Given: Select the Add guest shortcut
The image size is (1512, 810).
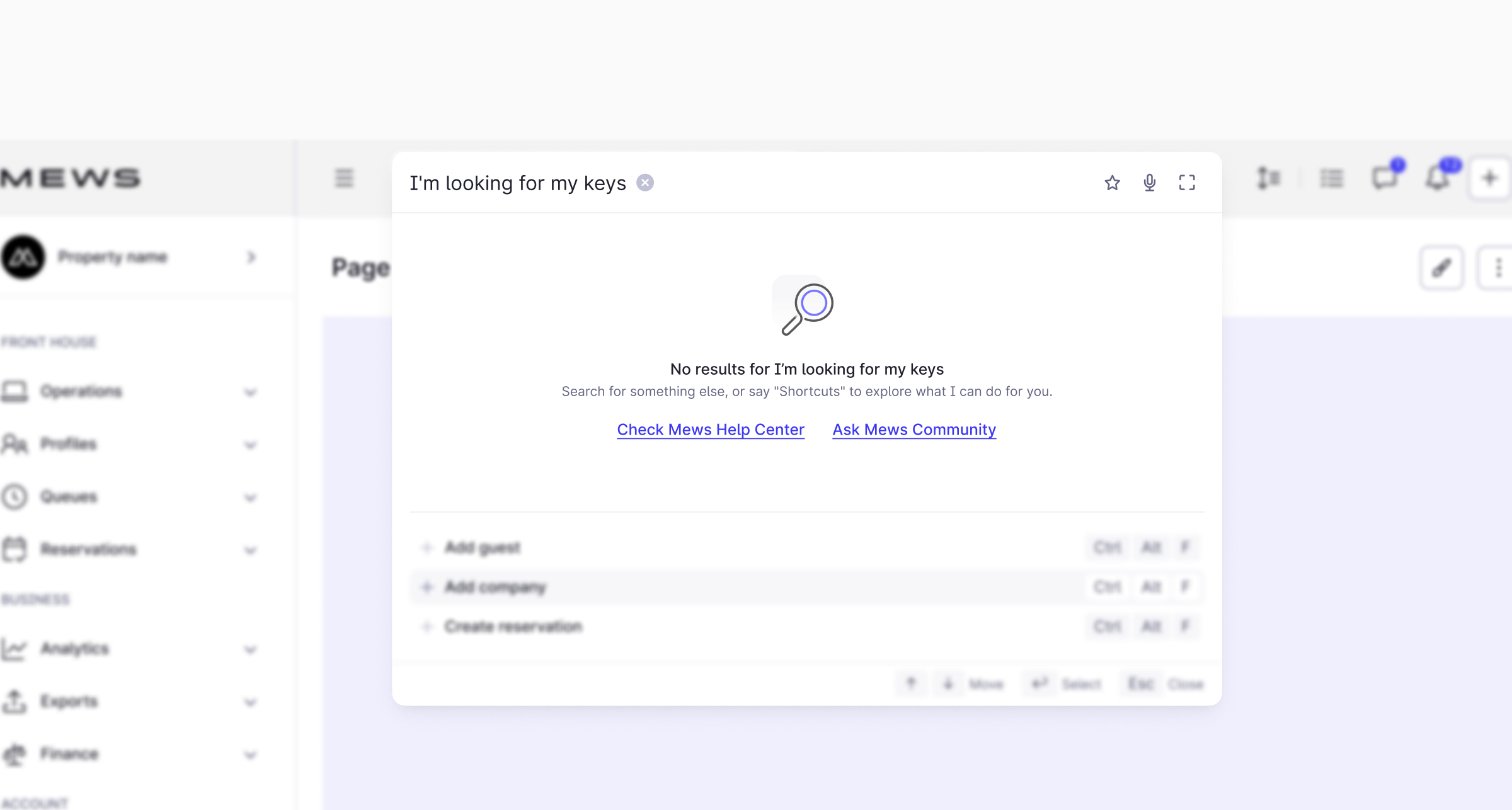Looking at the screenshot, I should pos(483,547).
